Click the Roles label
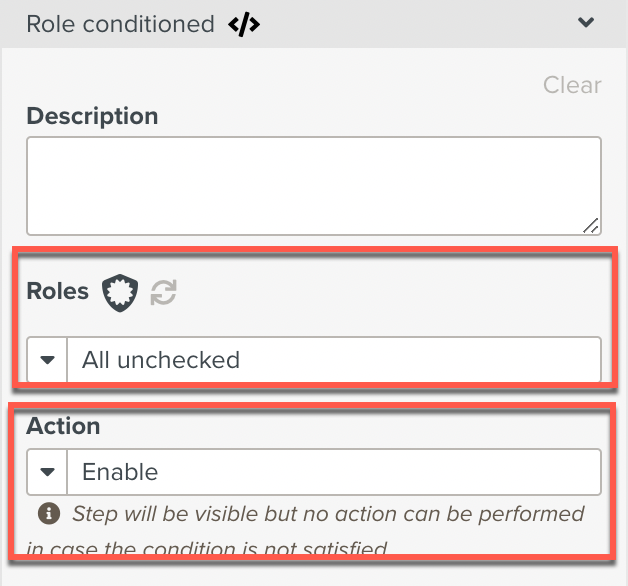Viewport: 628px width, 586px height. pyautogui.click(x=57, y=292)
